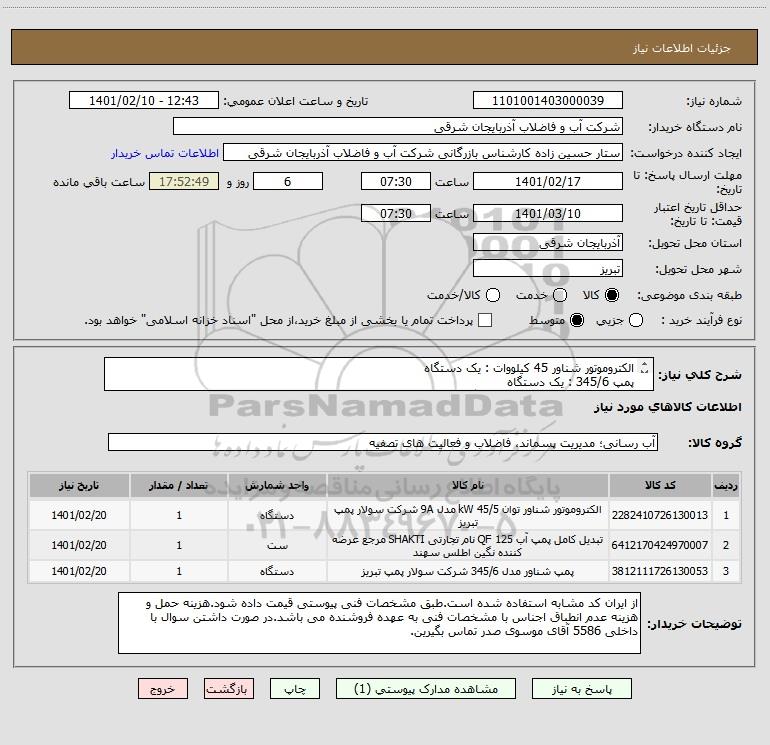Image resolution: width=770 pixels, height=745 pixels.
Task: Click the گروه کالا field
Action: coord(383,442)
